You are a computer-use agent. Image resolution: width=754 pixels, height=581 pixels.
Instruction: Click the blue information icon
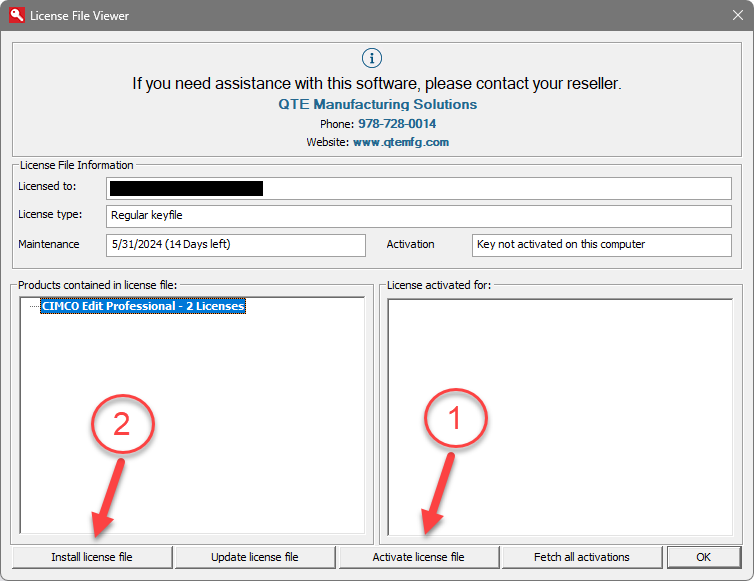click(x=372, y=58)
